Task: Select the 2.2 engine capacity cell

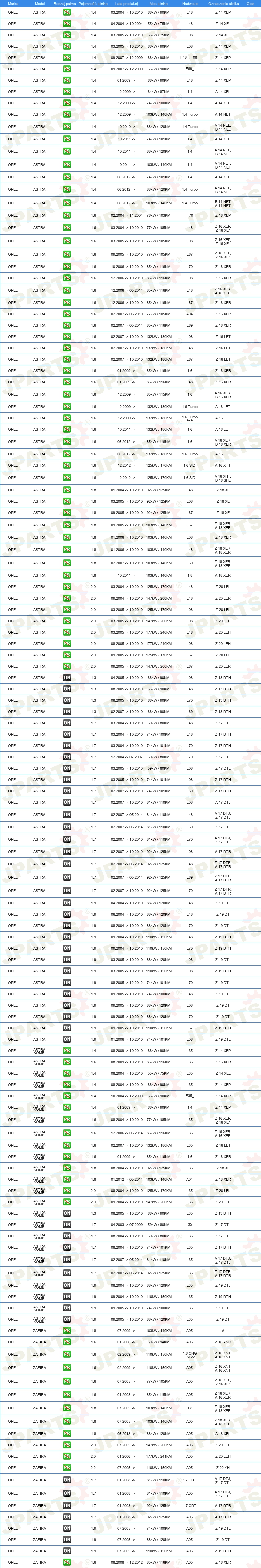Action: pos(93,1468)
